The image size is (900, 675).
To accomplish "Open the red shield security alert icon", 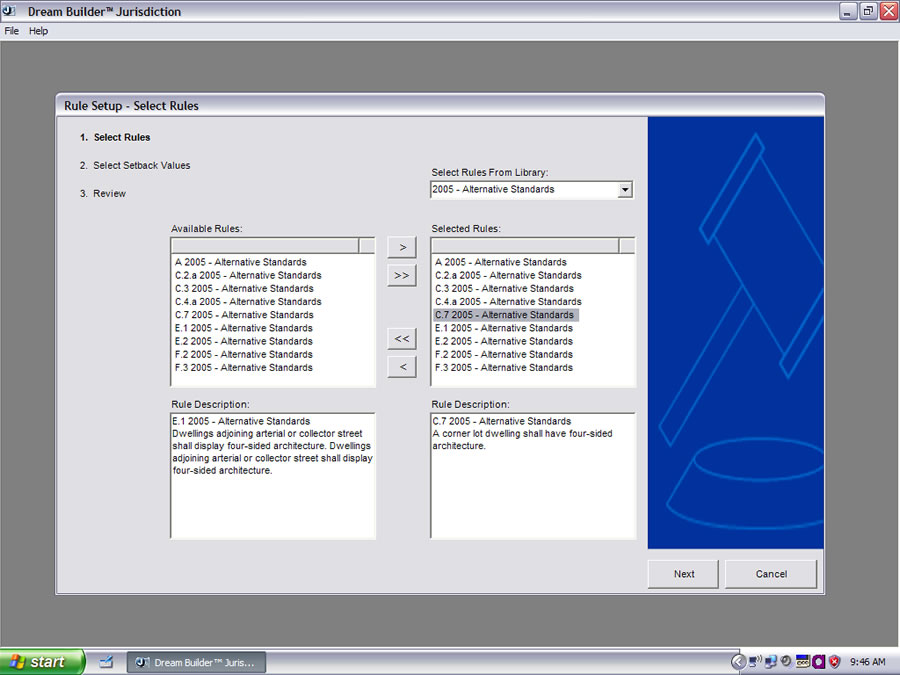I will 834,662.
